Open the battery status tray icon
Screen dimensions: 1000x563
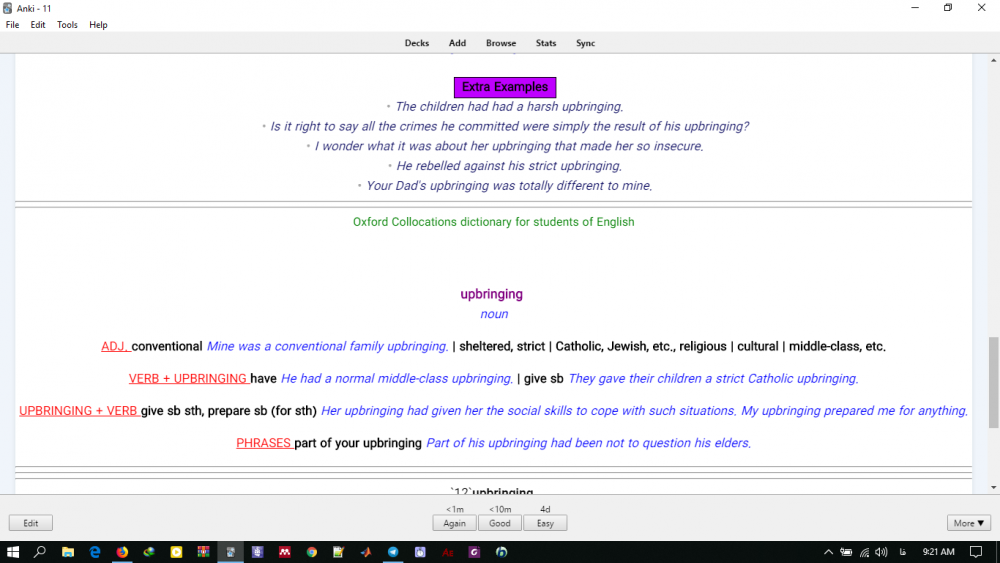[846, 552]
